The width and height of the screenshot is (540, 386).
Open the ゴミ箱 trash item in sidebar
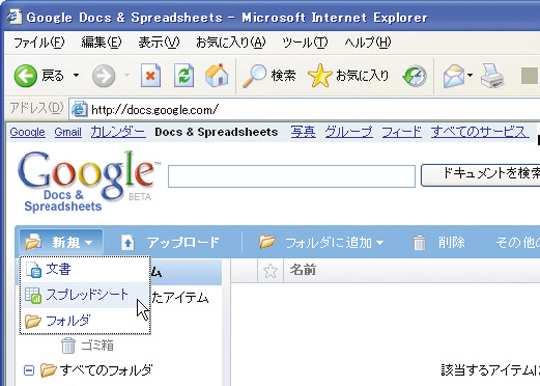[x=87, y=345]
